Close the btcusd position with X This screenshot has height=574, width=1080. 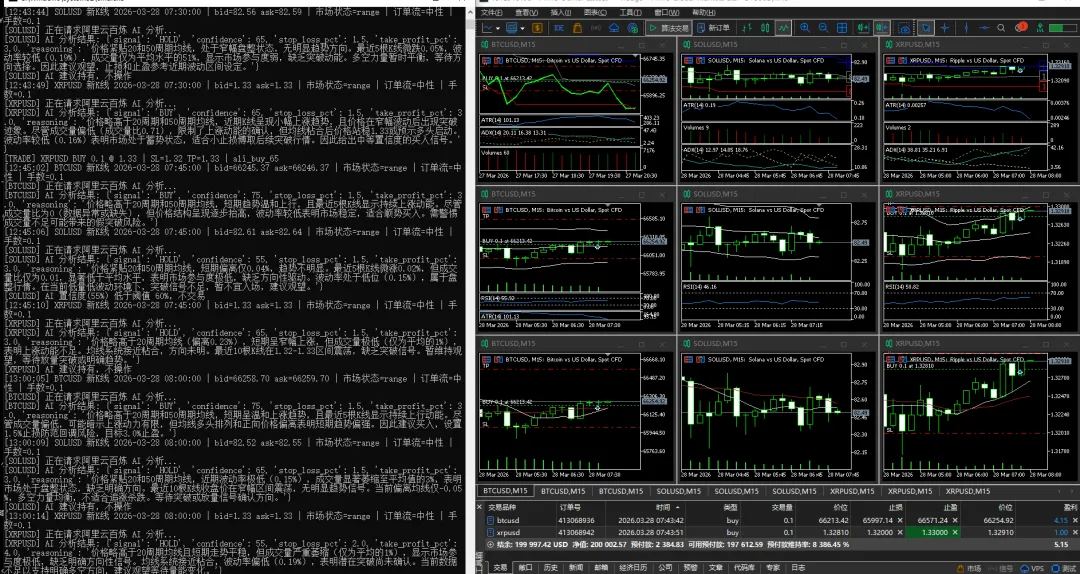[1074, 520]
